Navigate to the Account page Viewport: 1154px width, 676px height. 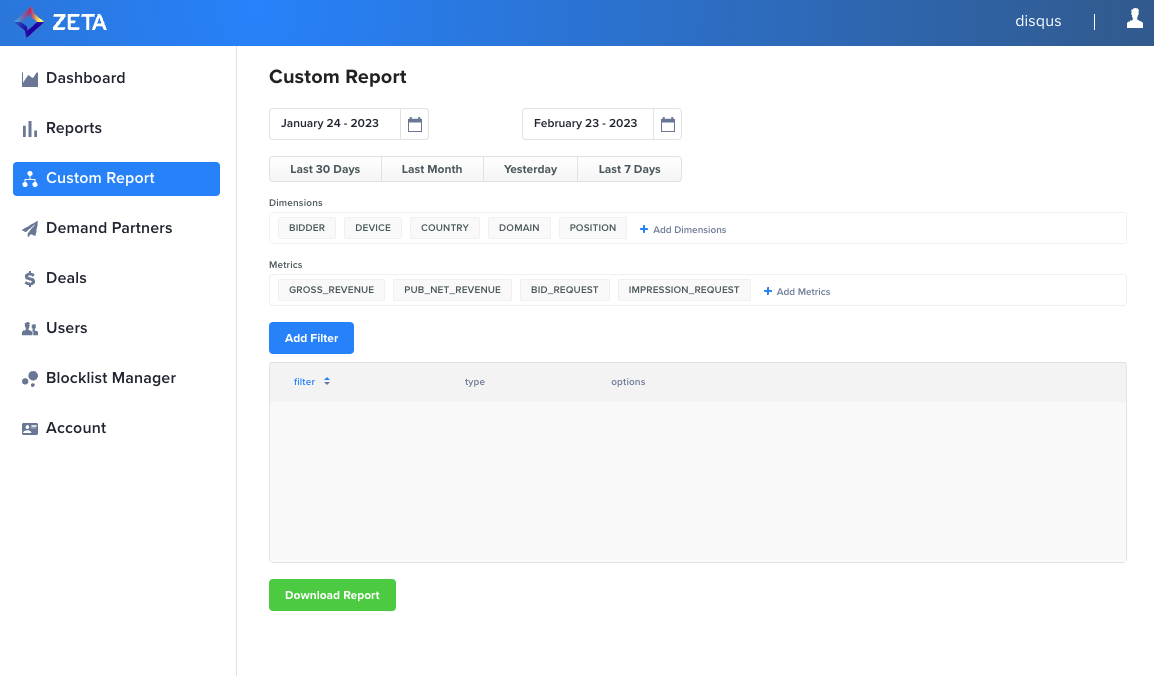[75, 428]
